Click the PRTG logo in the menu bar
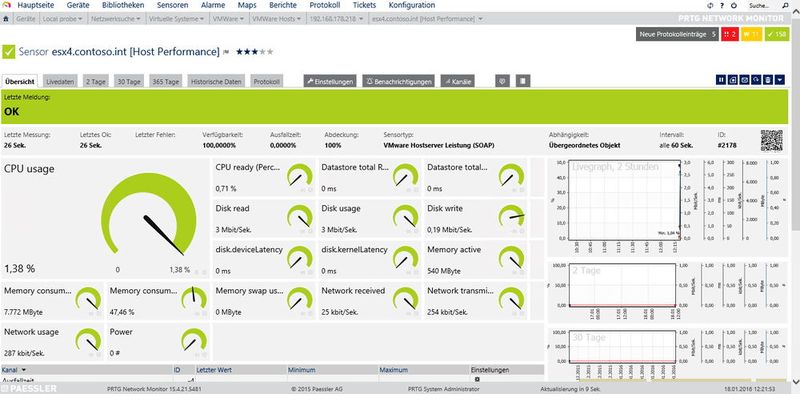 coord(6,6)
